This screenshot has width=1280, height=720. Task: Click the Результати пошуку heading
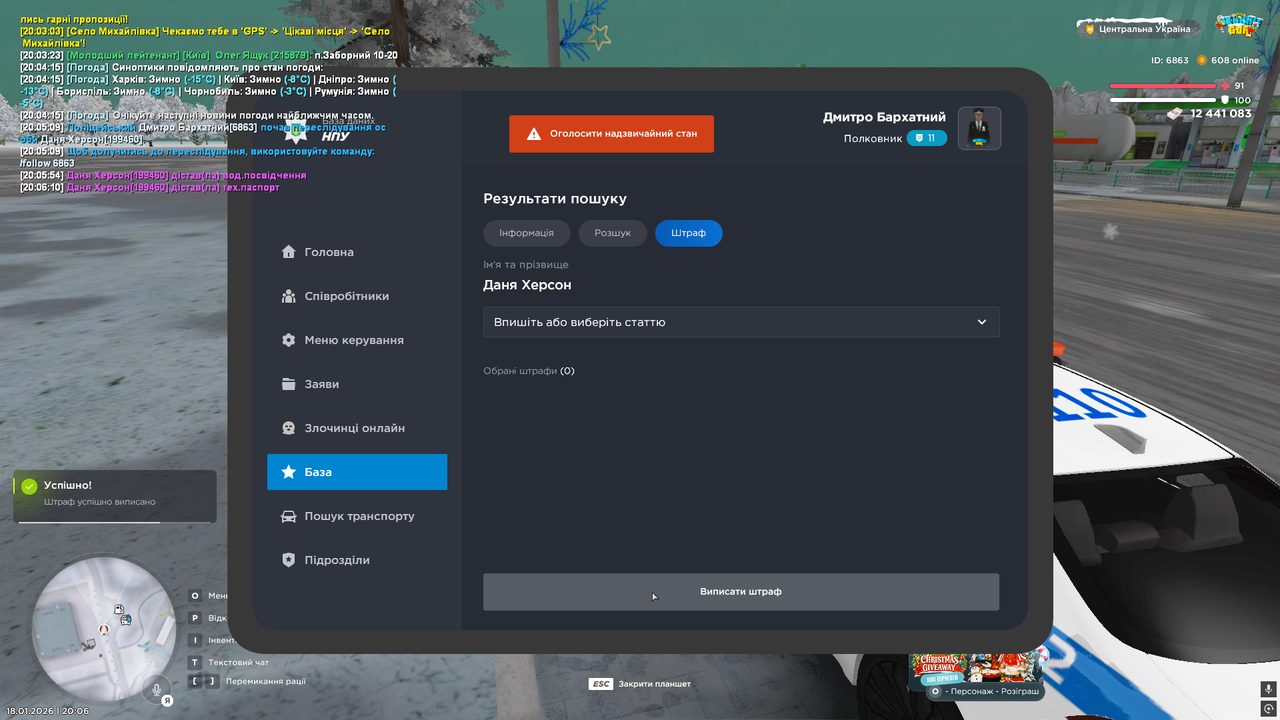pyautogui.click(x=555, y=199)
